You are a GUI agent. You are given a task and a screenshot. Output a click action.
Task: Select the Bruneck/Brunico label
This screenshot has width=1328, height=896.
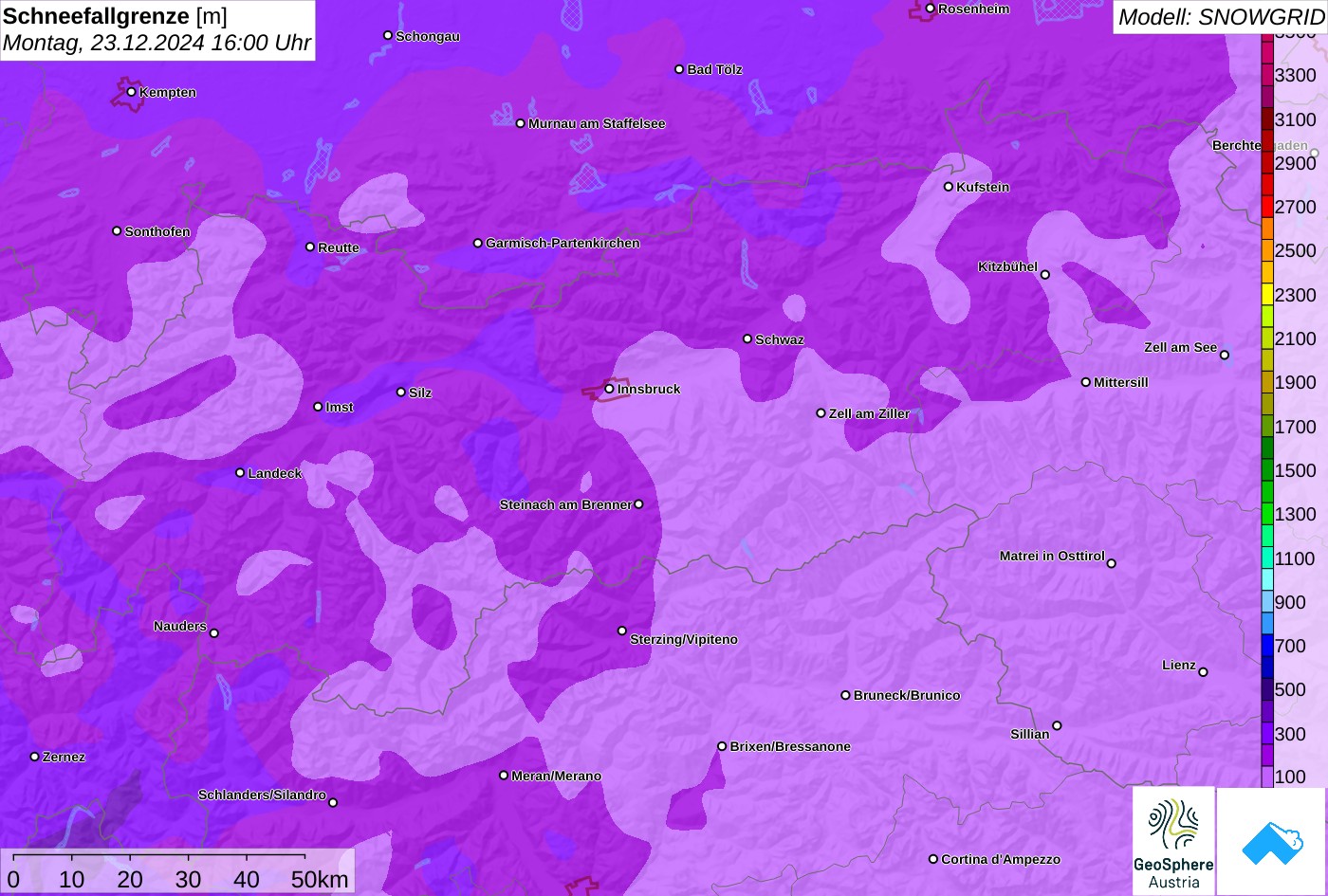[907, 696]
